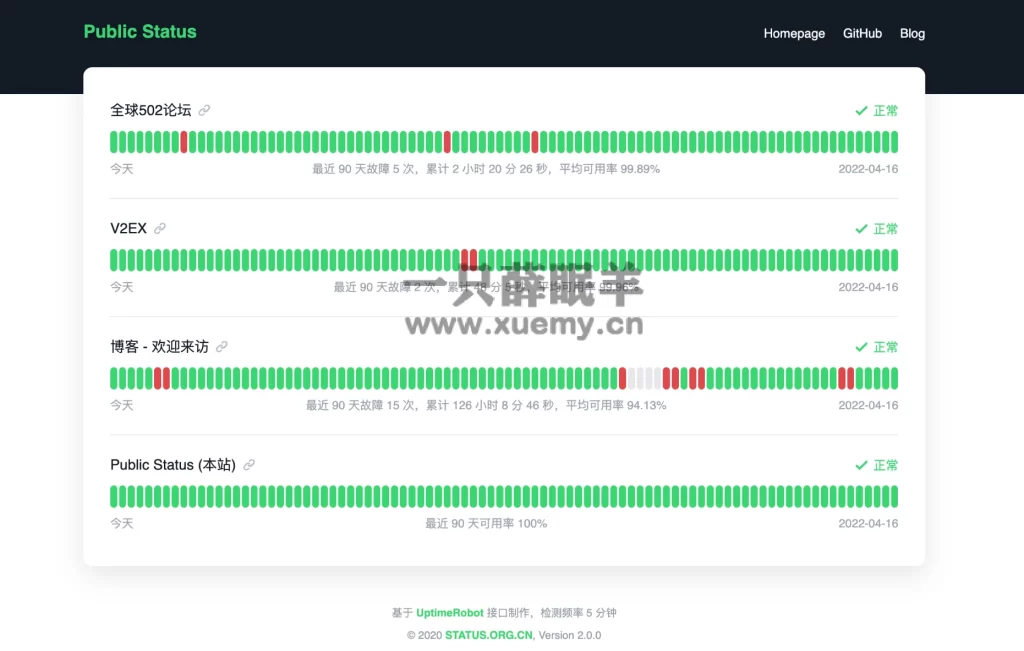Open the link icon beside 全球502论坛
Viewport: 1024px width, 651px height.
click(x=204, y=110)
